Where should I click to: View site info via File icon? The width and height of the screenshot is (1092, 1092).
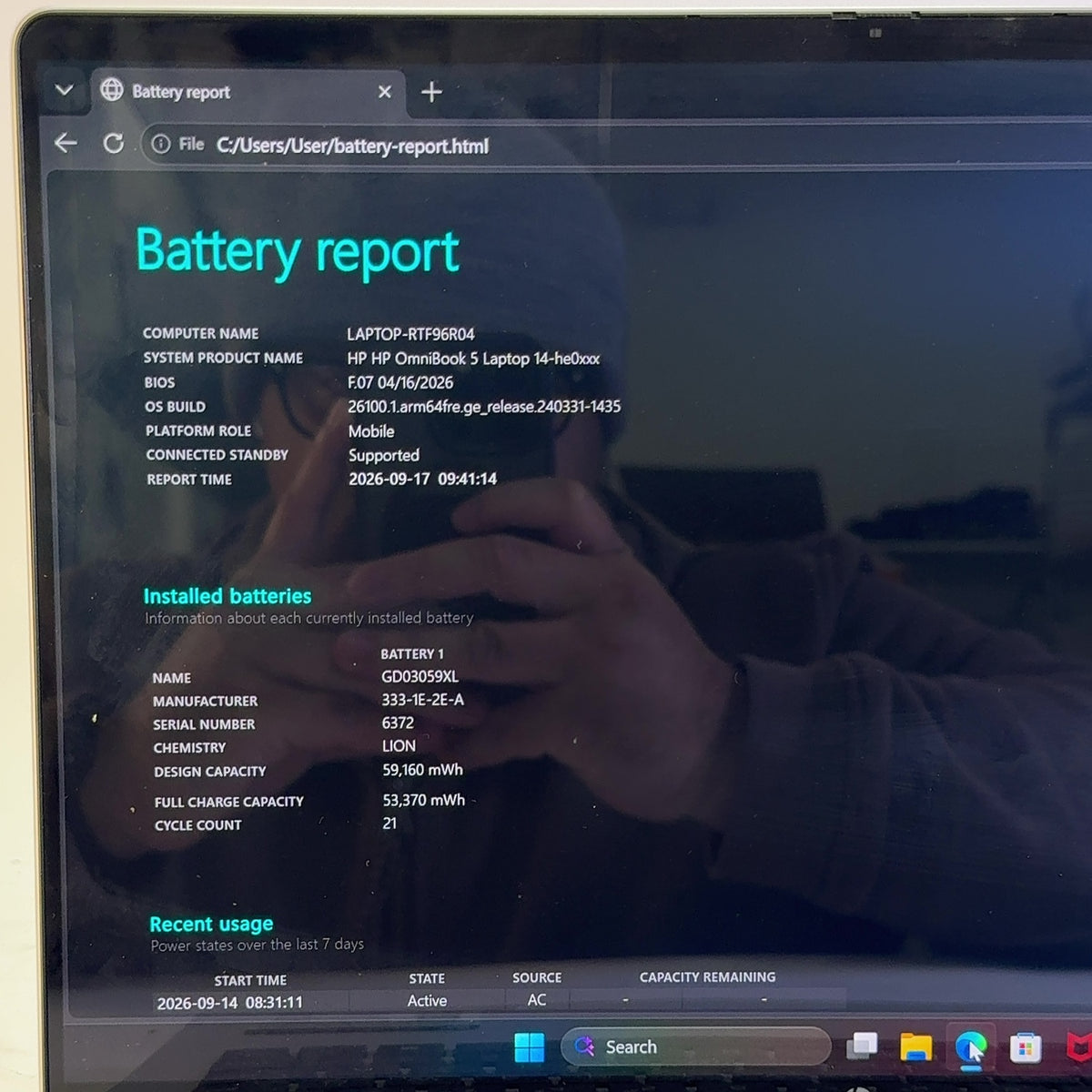click(x=178, y=145)
